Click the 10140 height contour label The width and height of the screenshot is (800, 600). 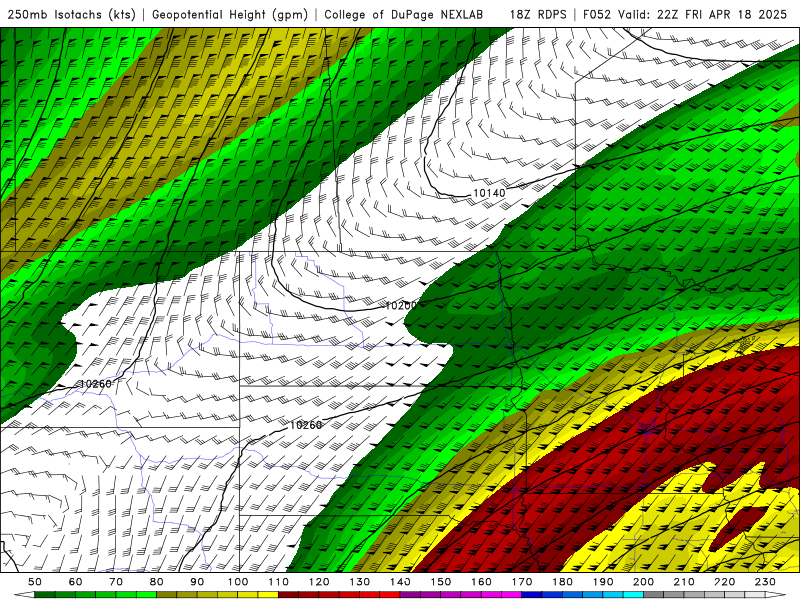[x=489, y=193]
